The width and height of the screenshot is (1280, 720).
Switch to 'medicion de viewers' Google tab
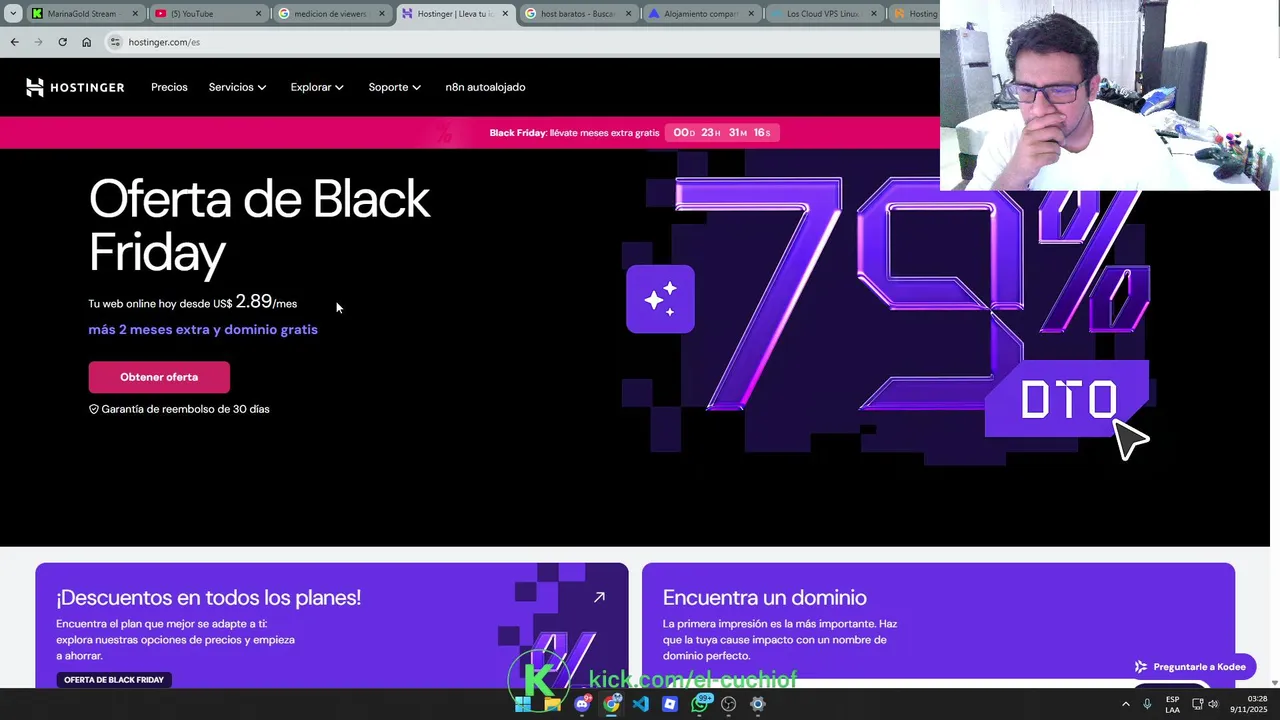pos(331,14)
